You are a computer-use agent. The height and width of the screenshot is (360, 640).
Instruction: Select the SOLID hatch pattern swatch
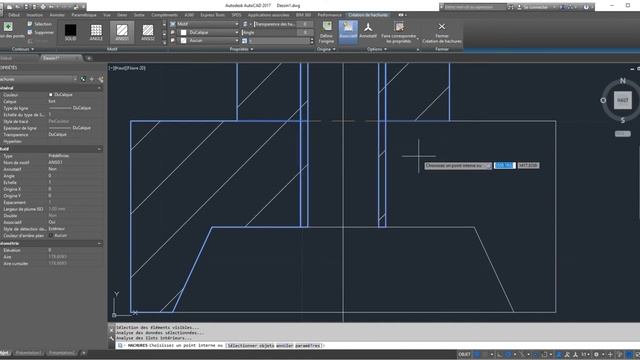(70, 32)
